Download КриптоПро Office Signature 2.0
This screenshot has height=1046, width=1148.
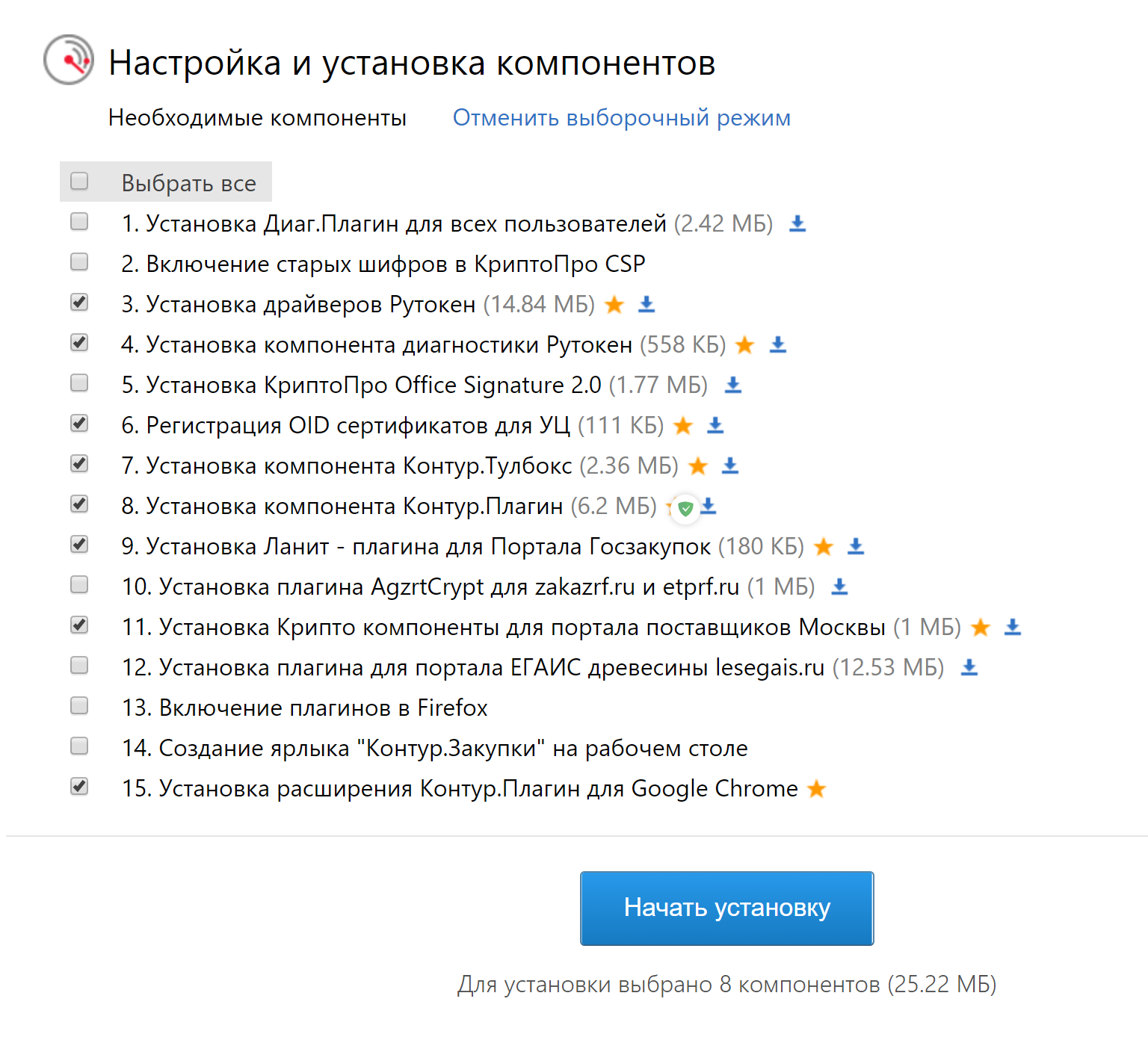733,385
